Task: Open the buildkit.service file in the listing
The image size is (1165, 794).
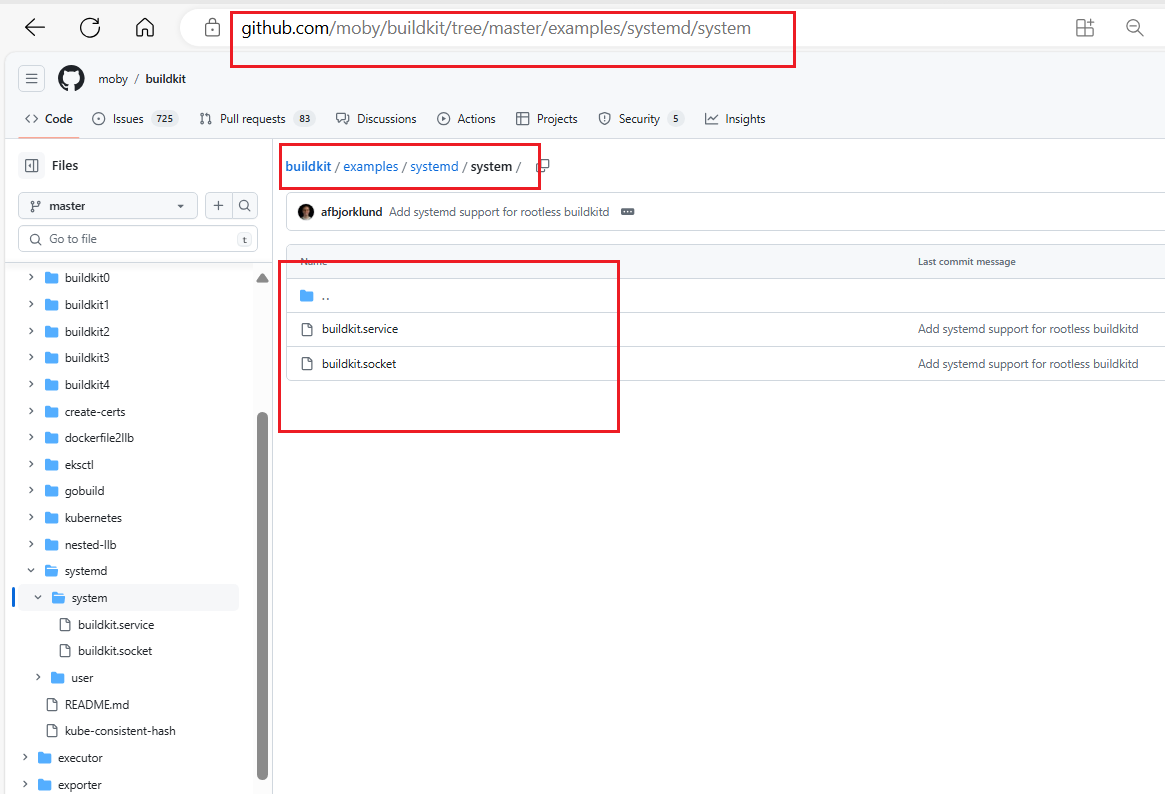Action: pyautogui.click(x=360, y=329)
